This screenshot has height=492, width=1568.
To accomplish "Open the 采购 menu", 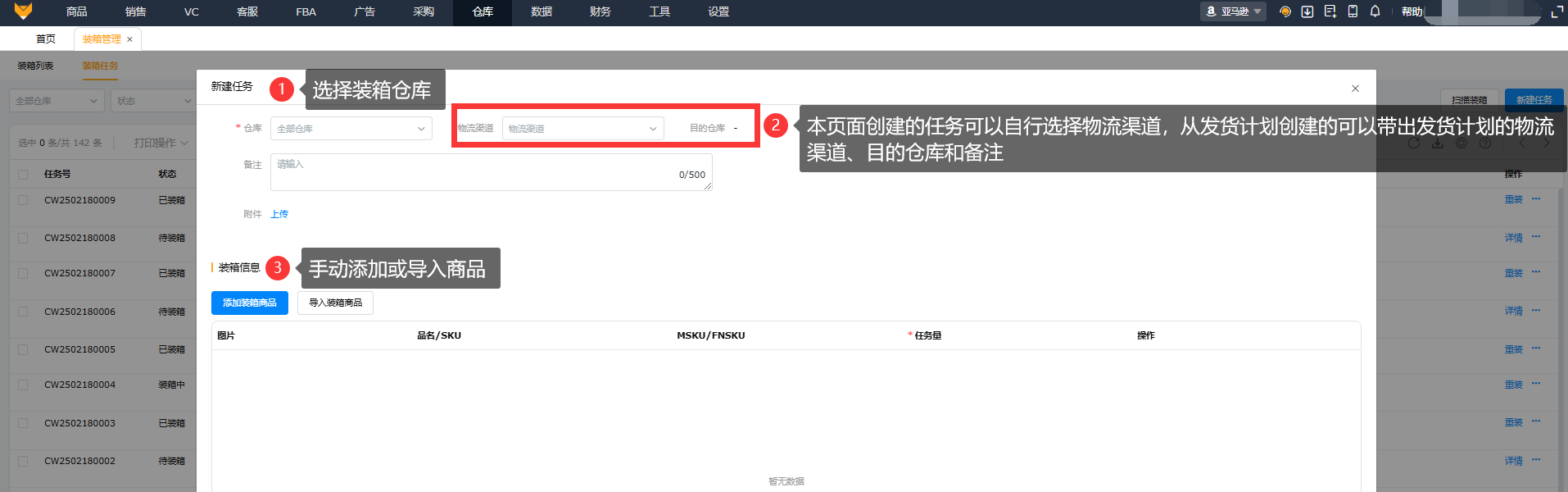I will click(424, 11).
